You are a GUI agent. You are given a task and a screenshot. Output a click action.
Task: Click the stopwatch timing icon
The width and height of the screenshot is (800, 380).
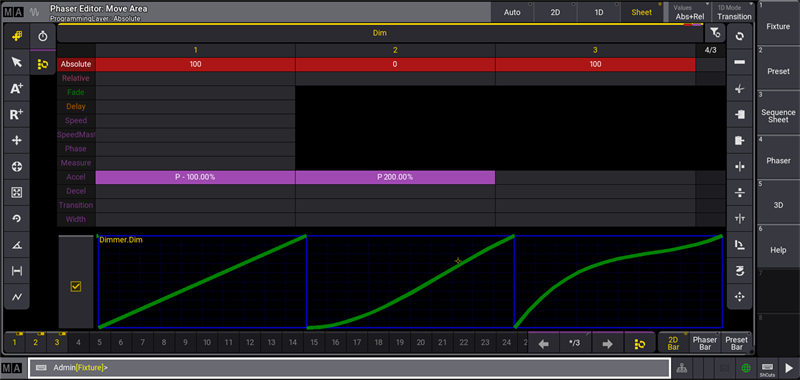tap(43, 36)
